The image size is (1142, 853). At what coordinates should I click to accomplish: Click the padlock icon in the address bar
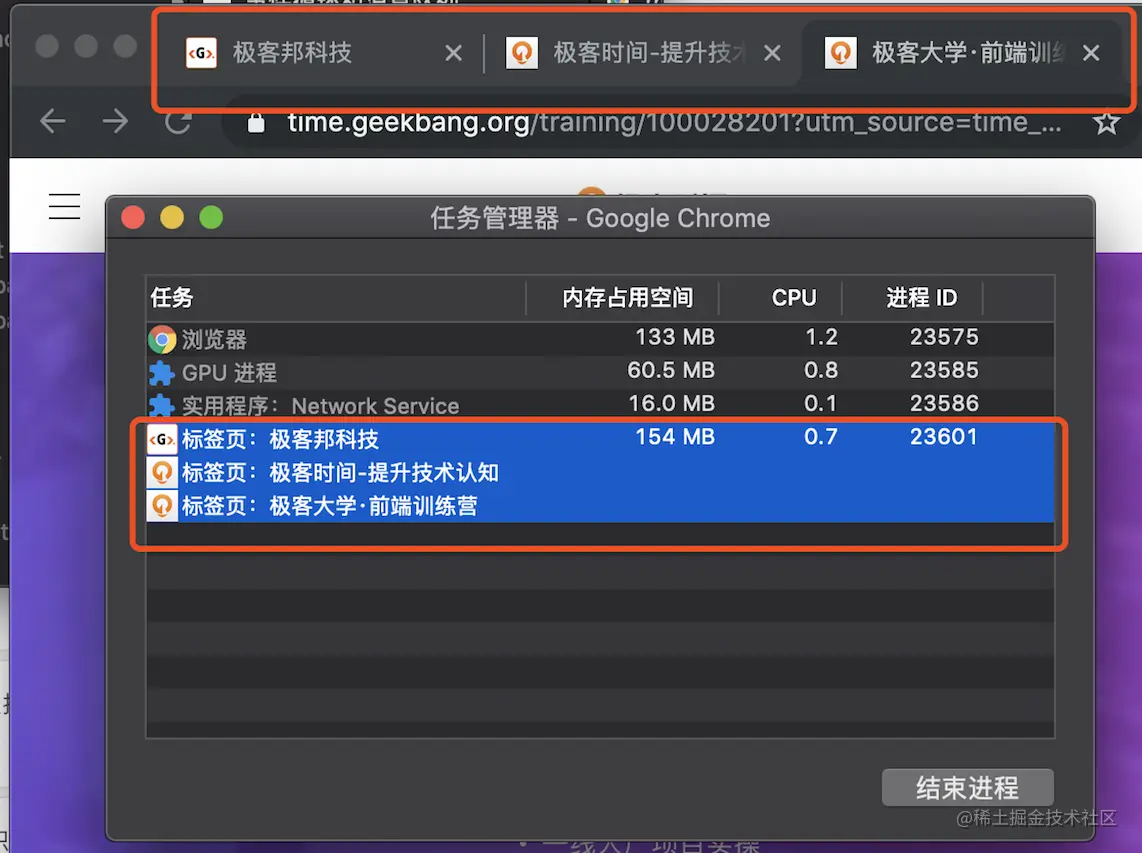coord(255,122)
